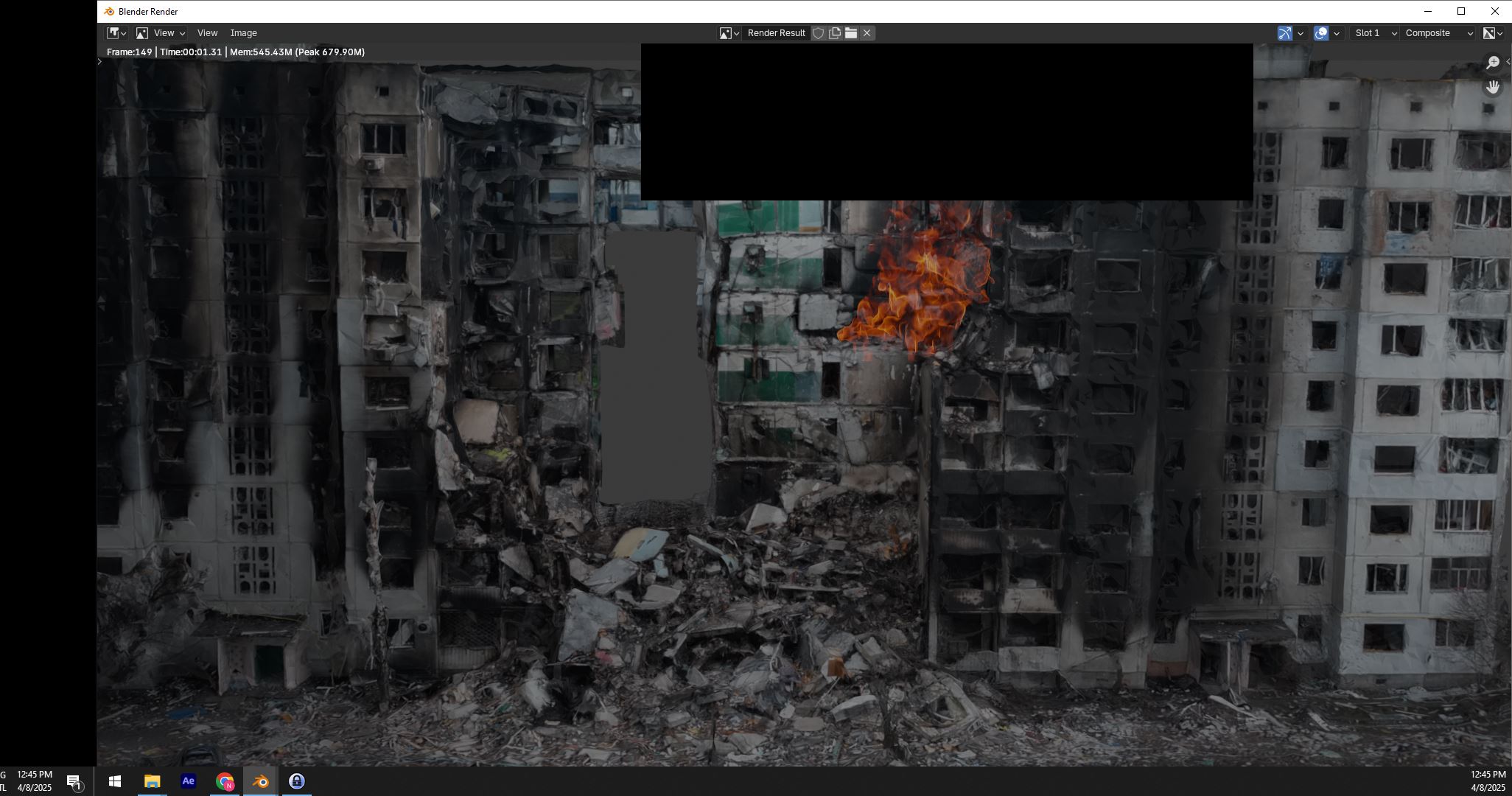Viewport: 1512px width, 796px height.
Task: Click the pan hand gizmo
Action: [x=1493, y=87]
